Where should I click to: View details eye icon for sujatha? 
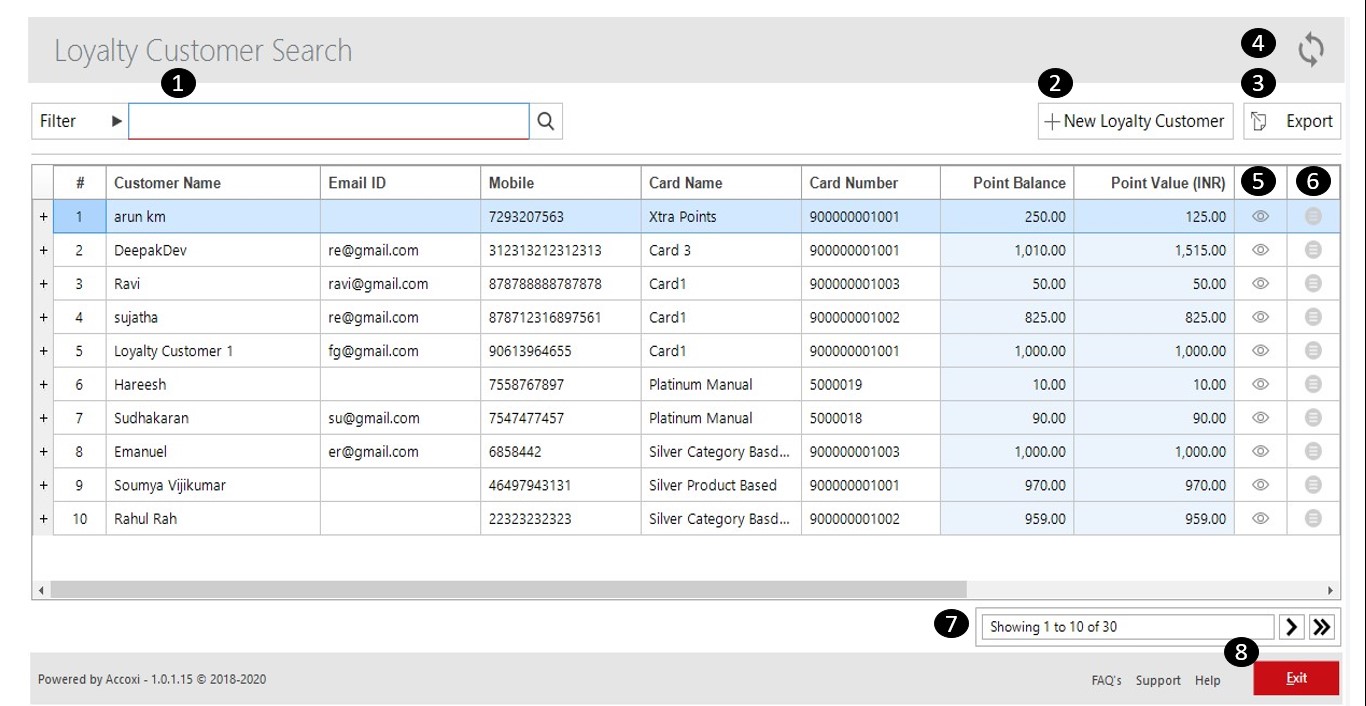1261,317
